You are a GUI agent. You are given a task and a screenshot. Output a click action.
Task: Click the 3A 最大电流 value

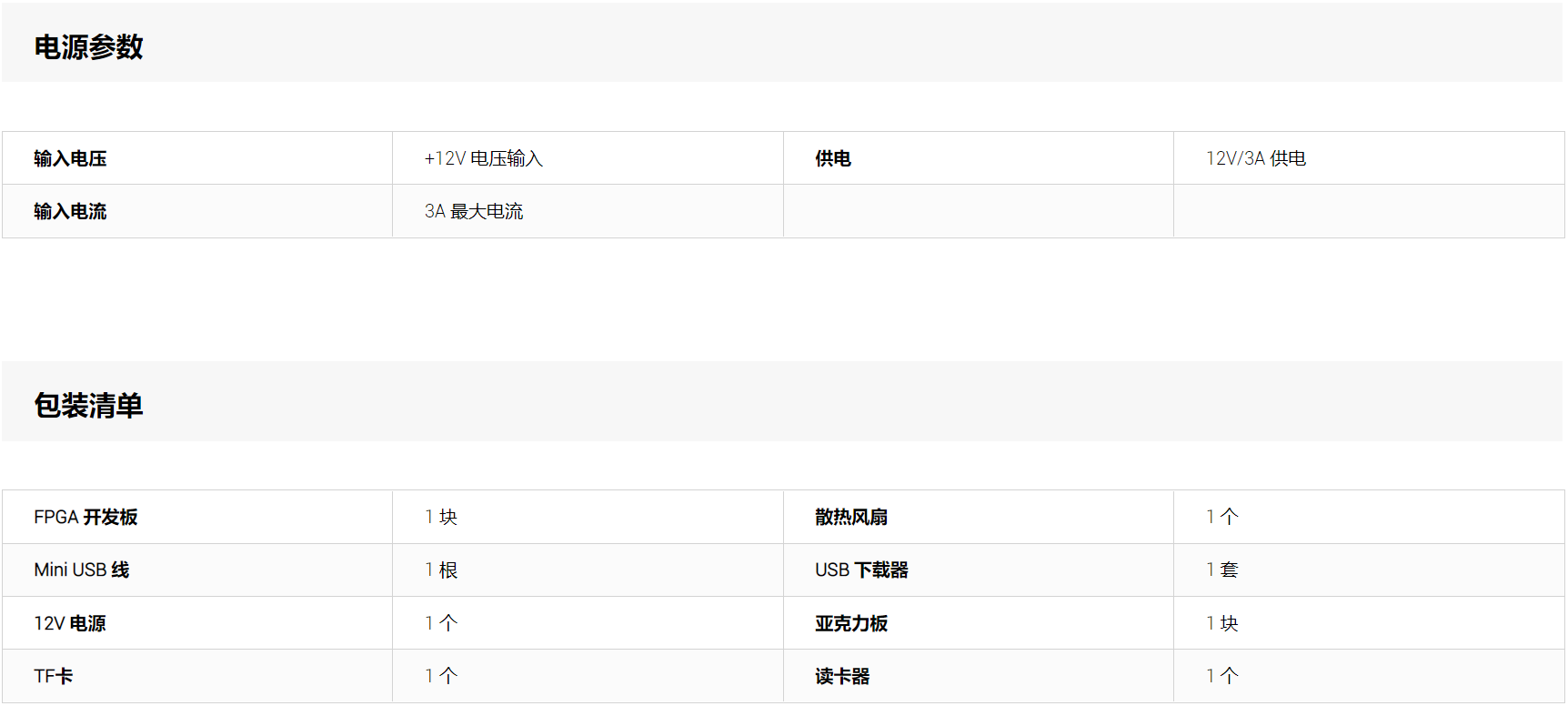pyautogui.click(x=473, y=212)
